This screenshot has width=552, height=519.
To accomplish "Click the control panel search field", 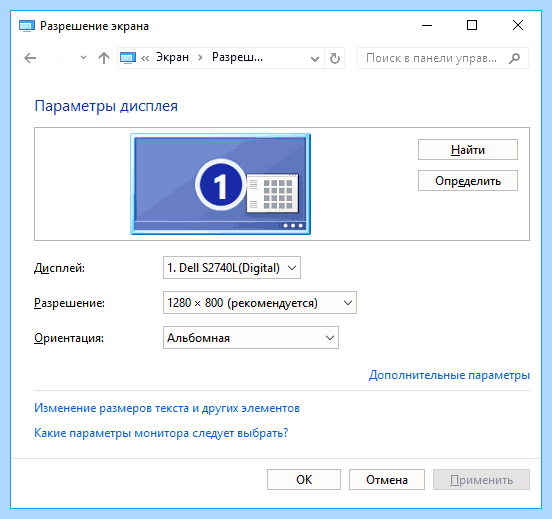I will [x=443, y=58].
